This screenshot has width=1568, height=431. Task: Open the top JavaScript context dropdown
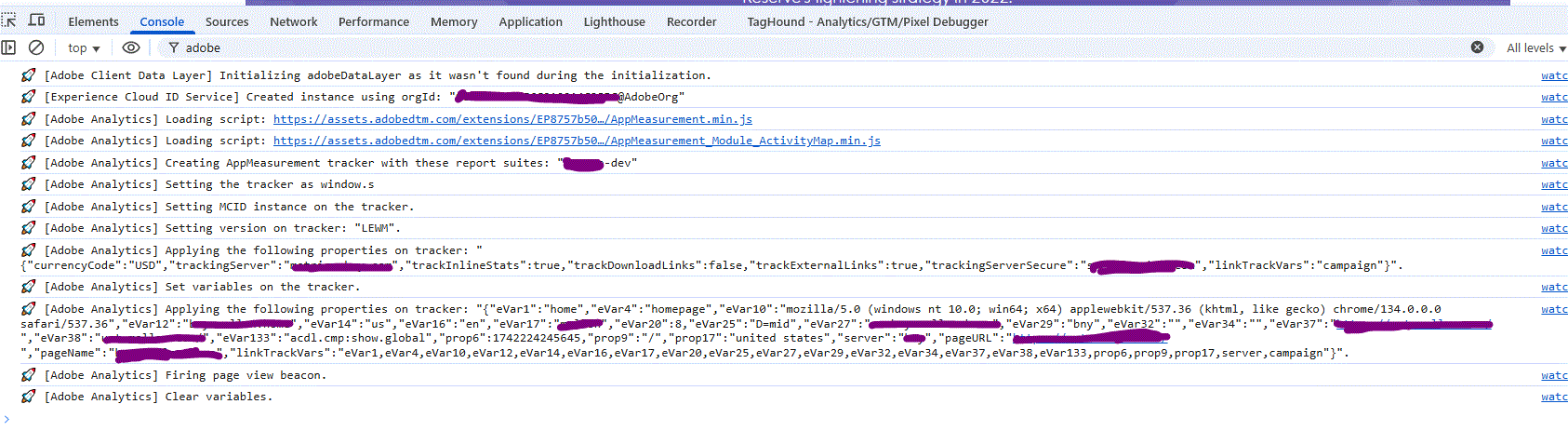coord(84,47)
